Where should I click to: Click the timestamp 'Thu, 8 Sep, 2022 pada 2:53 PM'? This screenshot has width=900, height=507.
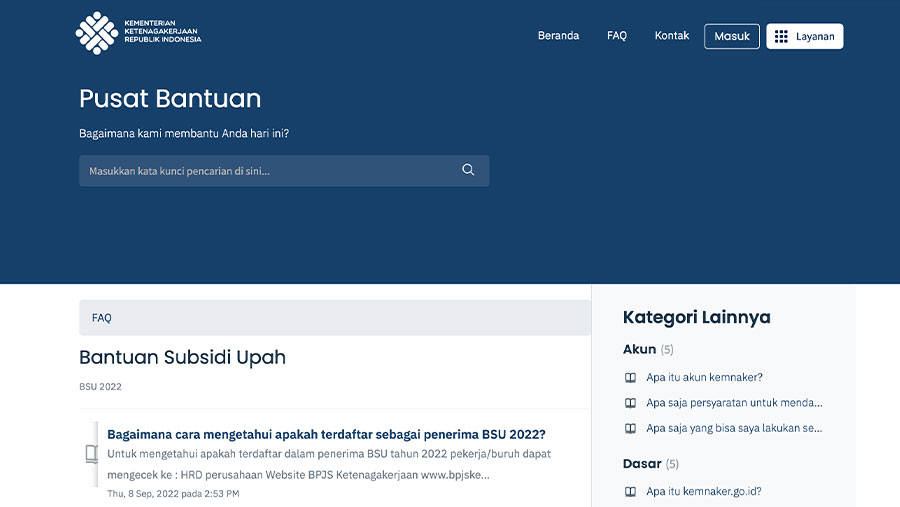click(173, 493)
